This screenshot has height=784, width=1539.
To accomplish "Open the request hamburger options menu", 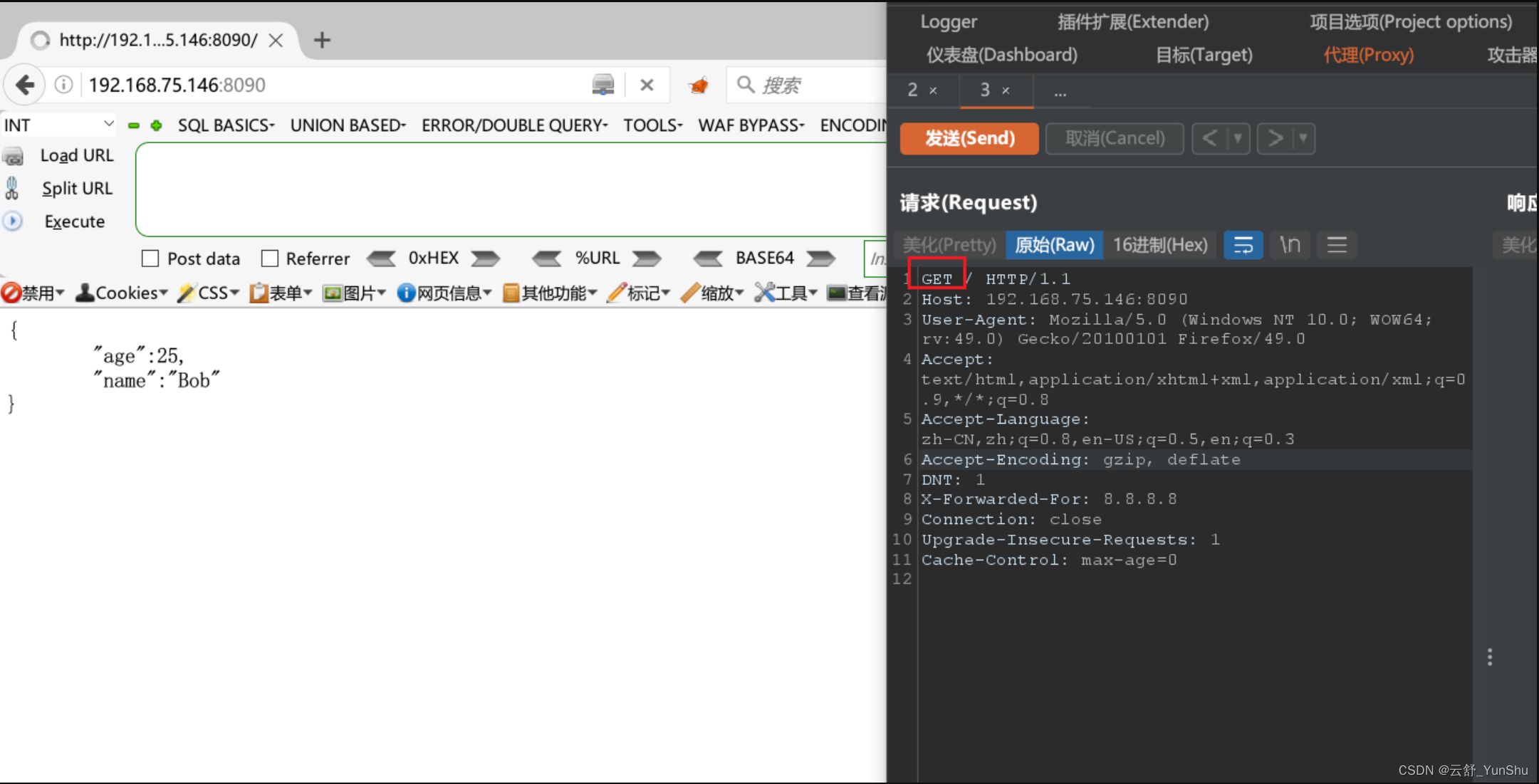I will (x=1337, y=245).
